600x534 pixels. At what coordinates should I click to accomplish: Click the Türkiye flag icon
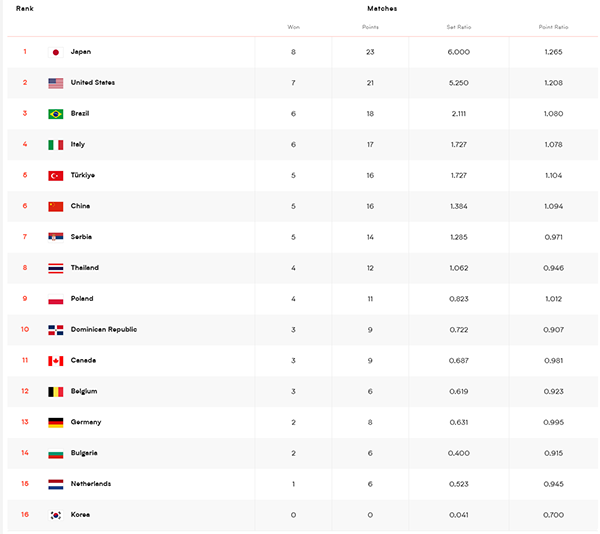(55, 176)
